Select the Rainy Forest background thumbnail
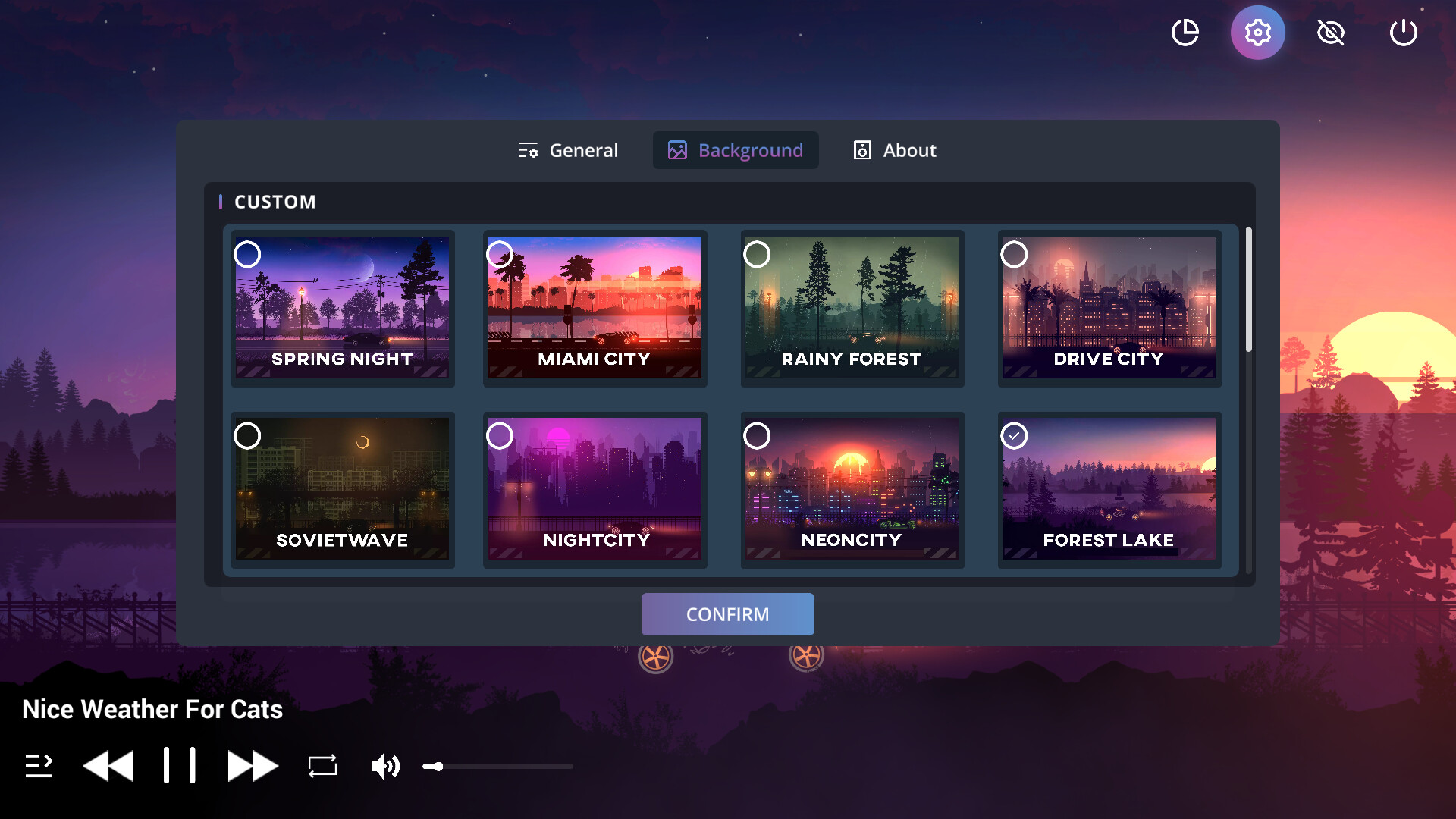 click(x=852, y=307)
